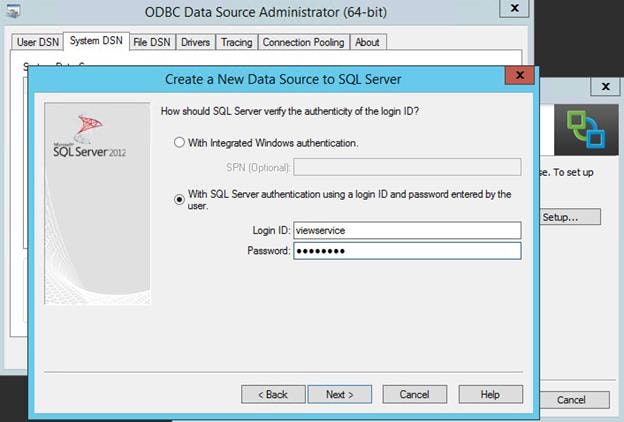
Task: Close the ODBC Data Source Administrator window
Action: 514,8
